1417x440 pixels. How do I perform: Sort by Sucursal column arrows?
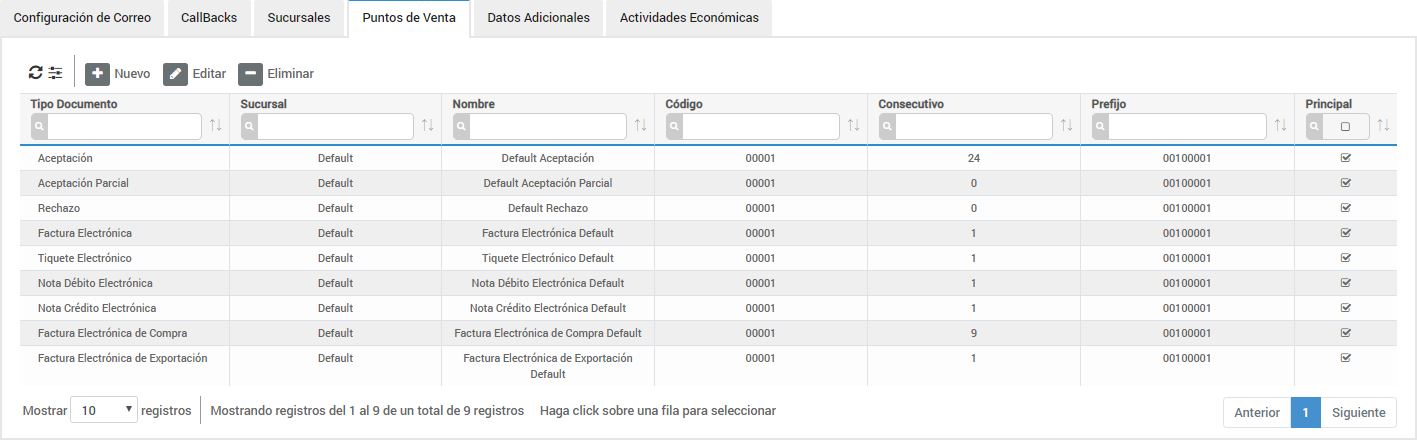pyautogui.click(x=428, y=125)
